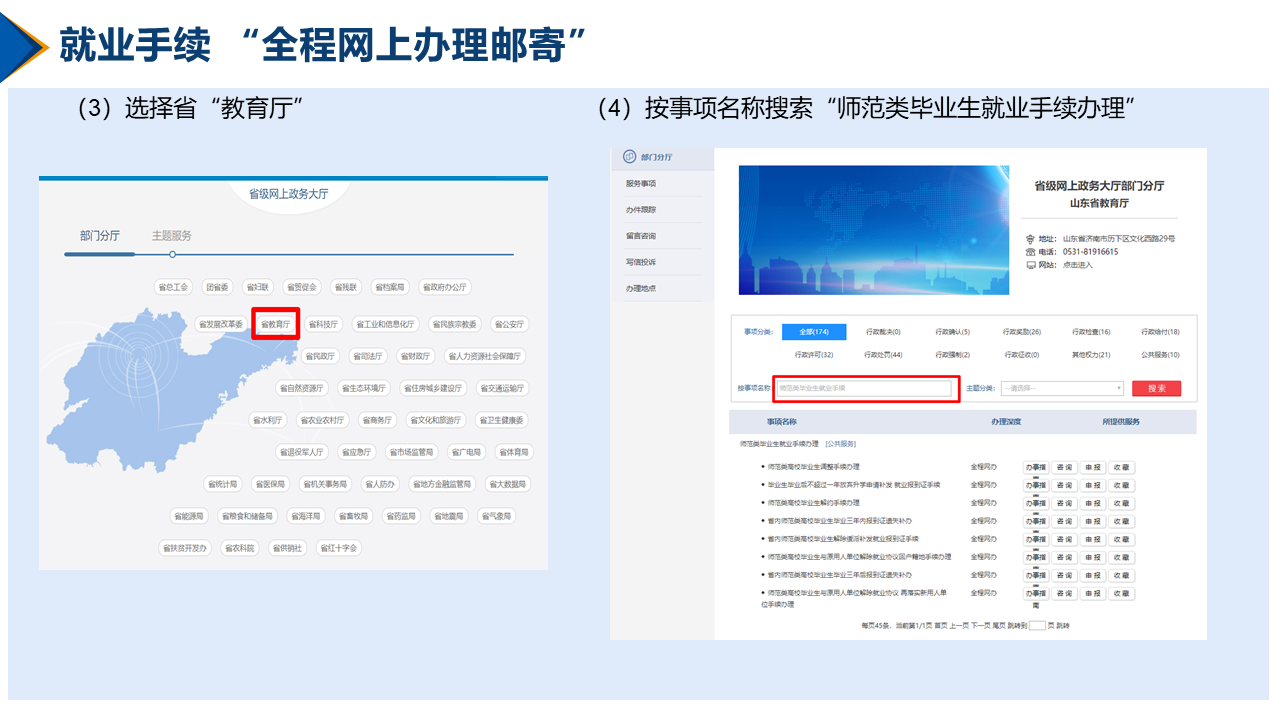Click the 部门分厅 sidebar header icon
Screen dimensions: 1280x720
click(629, 157)
